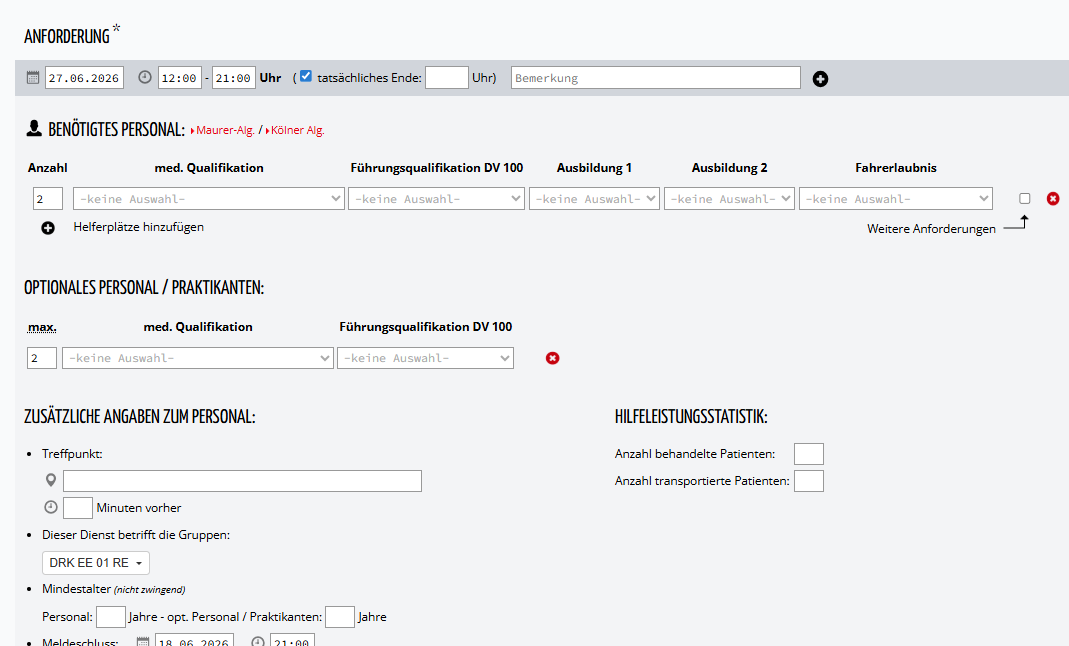This screenshot has height=646, width=1069.
Task: Click the Helferplätze hinzufügen text
Action: 138,227
